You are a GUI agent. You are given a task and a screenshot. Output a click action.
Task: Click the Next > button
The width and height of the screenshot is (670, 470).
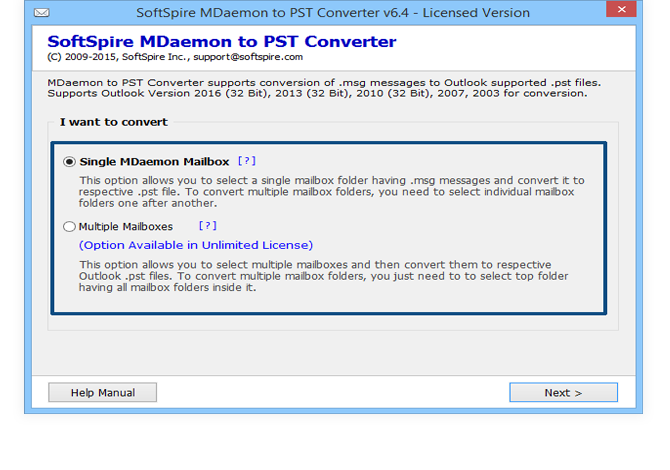(x=563, y=392)
